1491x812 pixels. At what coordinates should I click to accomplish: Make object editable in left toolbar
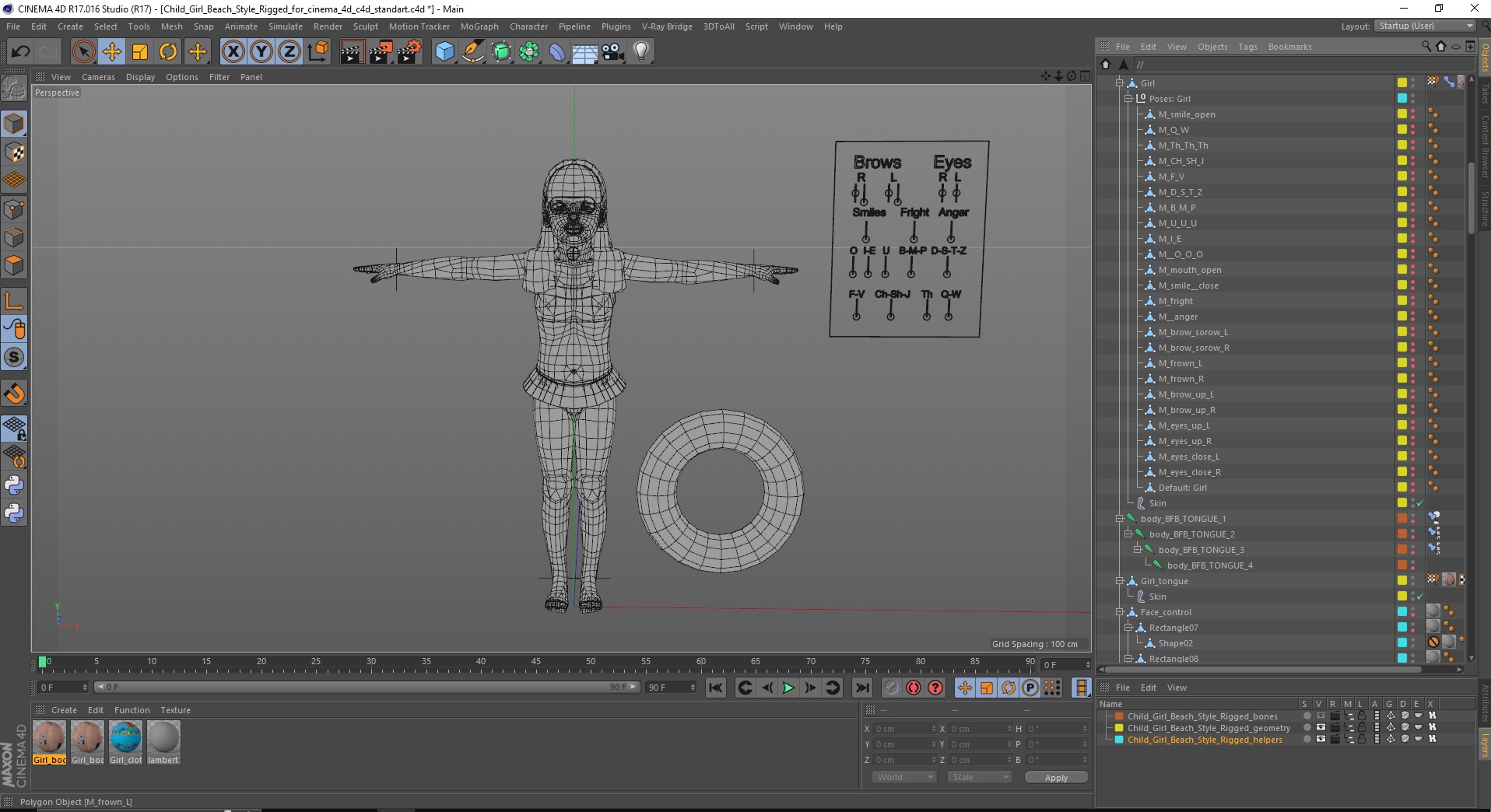(x=14, y=89)
